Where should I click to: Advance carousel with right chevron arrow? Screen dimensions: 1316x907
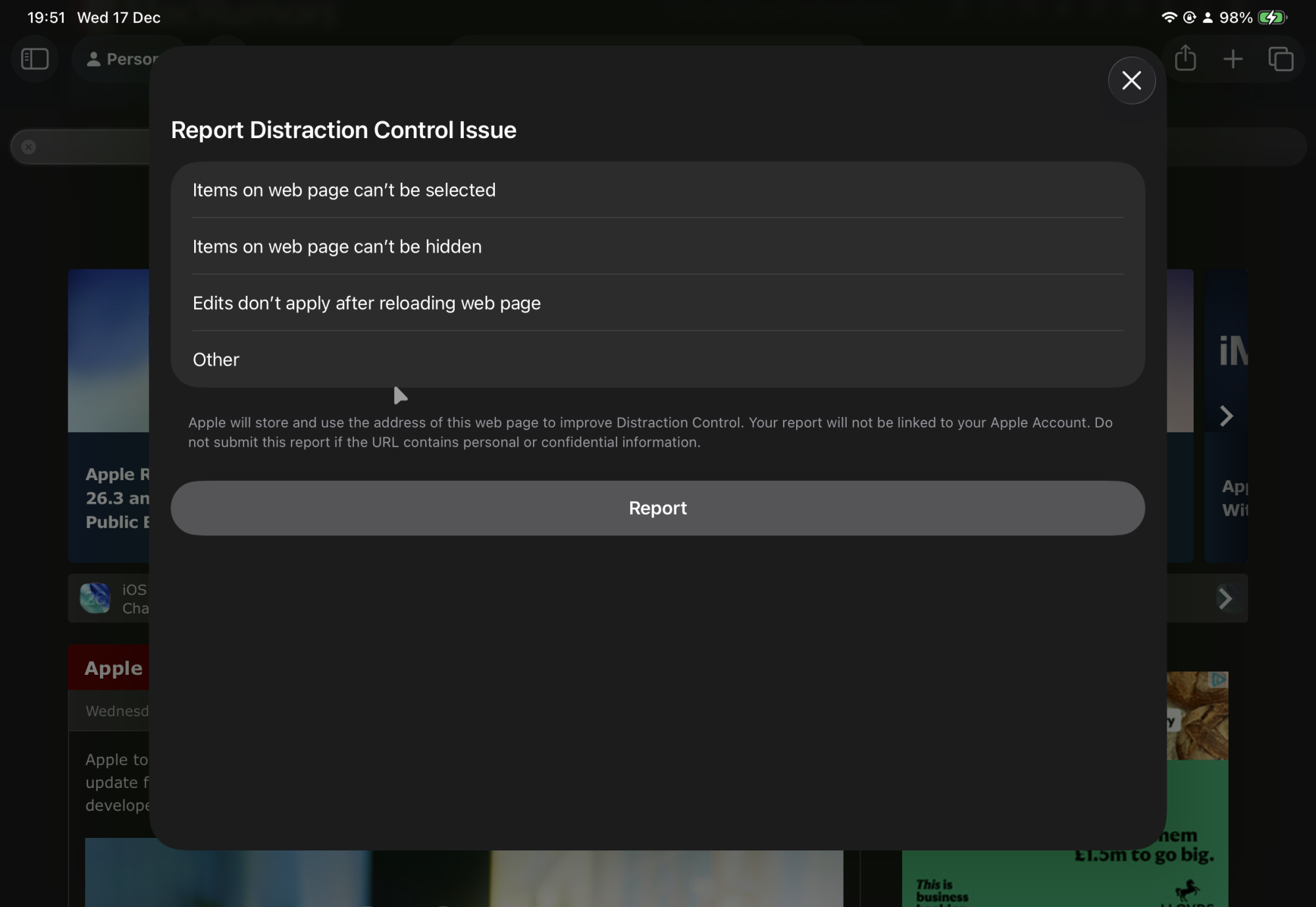[1226, 416]
